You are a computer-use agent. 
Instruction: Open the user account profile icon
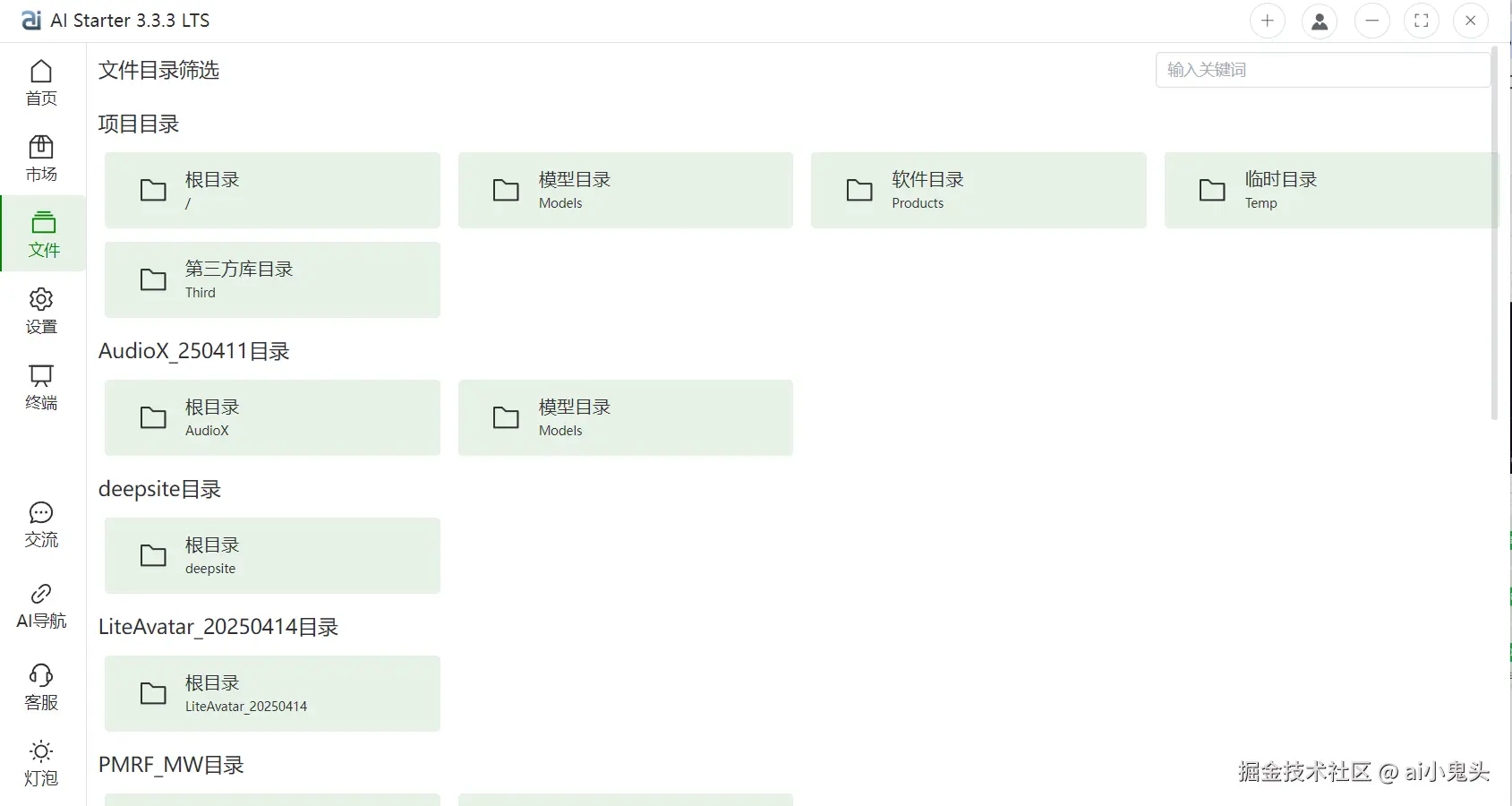(x=1319, y=21)
